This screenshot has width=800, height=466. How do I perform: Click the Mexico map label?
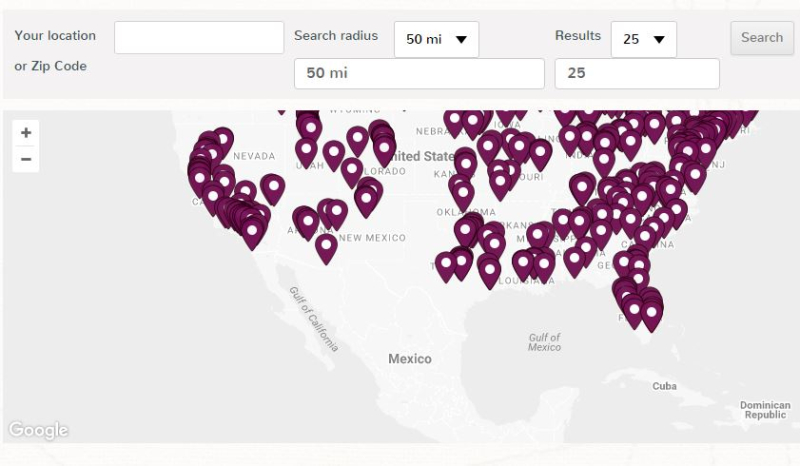click(x=410, y=359)
